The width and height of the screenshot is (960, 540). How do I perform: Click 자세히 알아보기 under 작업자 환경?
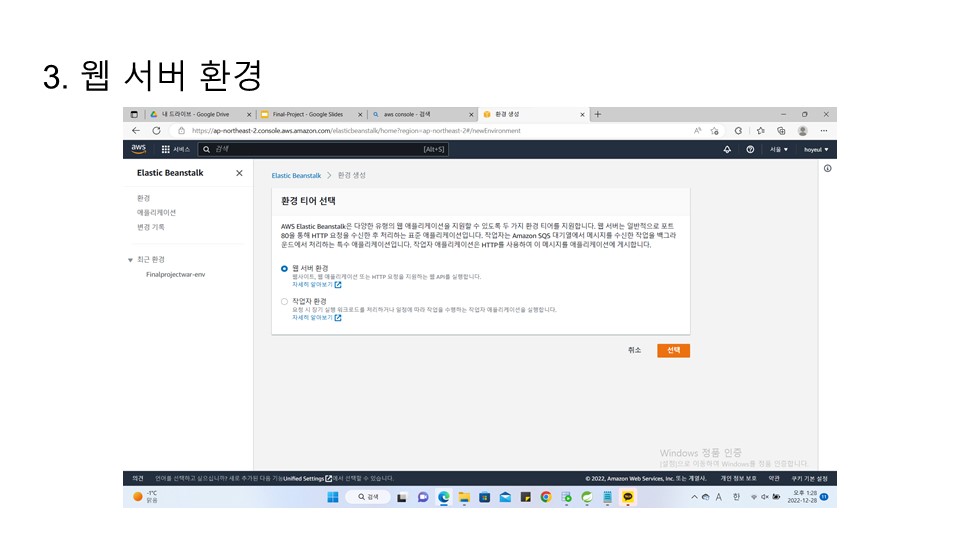coord(317,318)
